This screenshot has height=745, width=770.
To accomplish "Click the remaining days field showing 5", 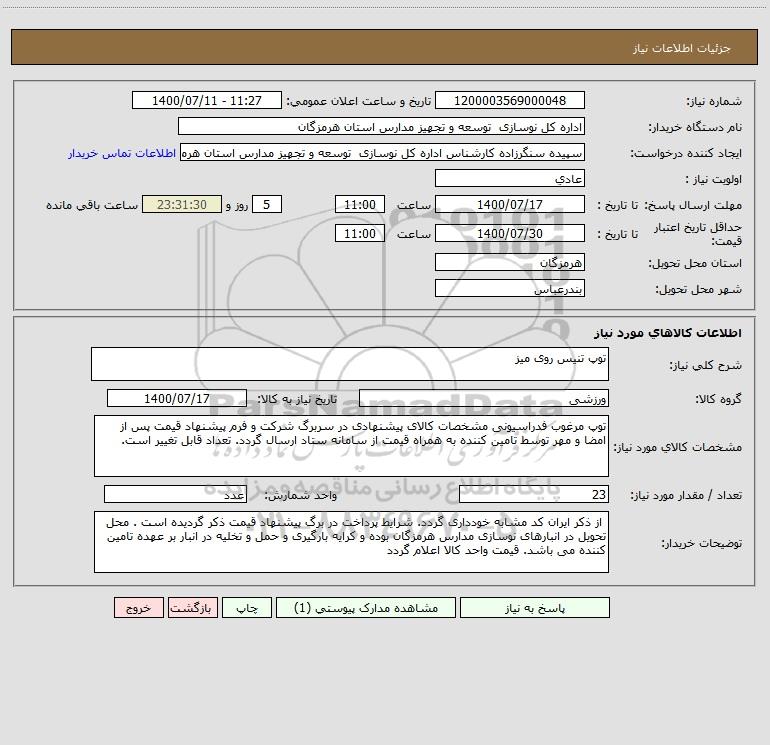I will (x=267, y=204).
